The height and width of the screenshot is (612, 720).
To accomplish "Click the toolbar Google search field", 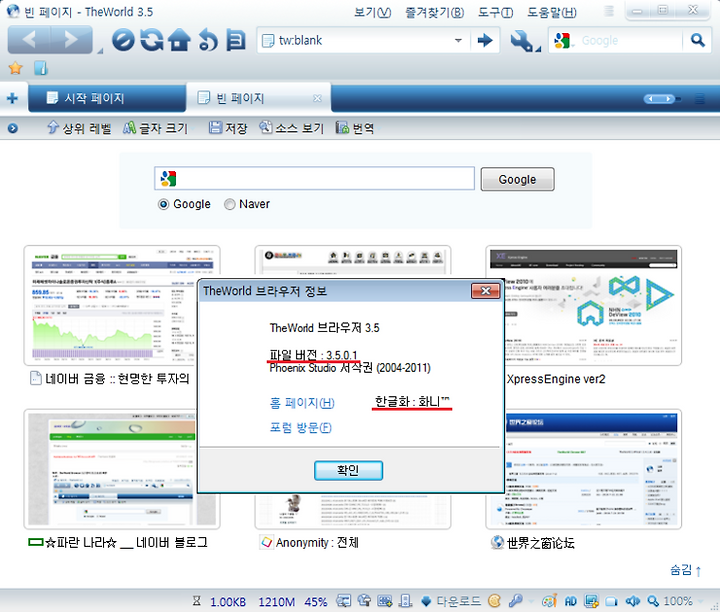I will [x=629, y=41].
